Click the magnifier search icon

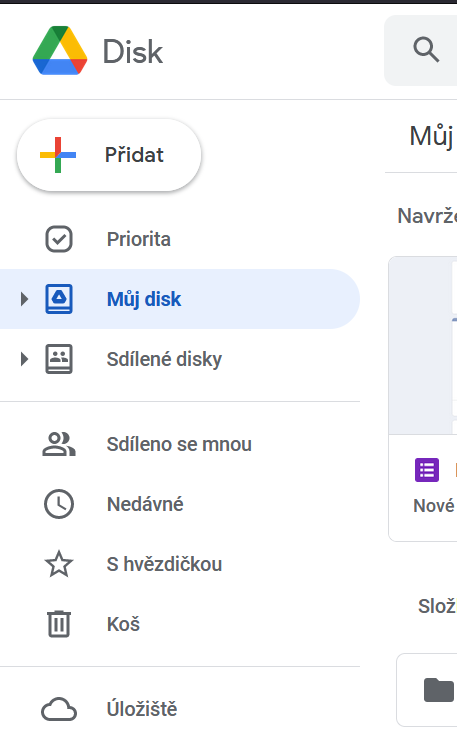tap(426, 49)
